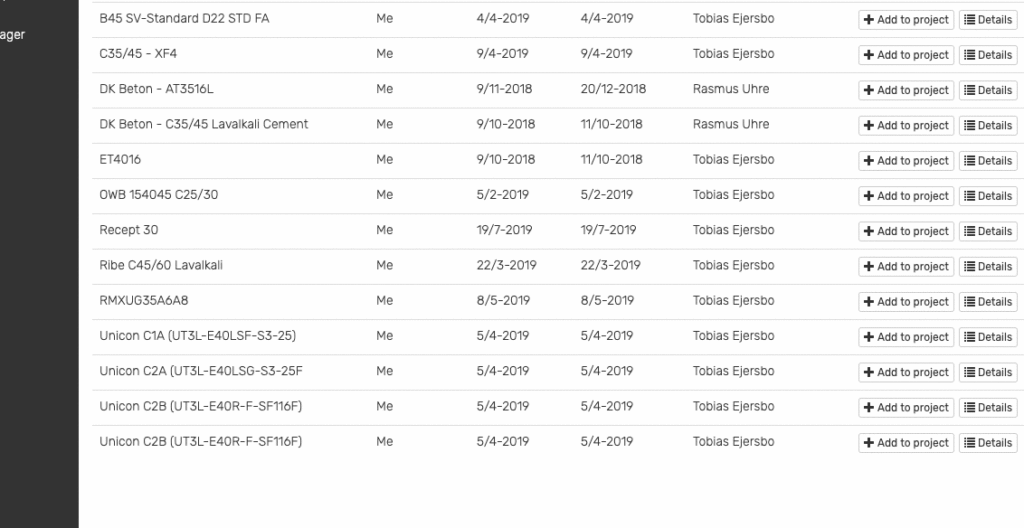Open Details for C35/45 - XF4
Image resolution: width=1024 pixels, height=528 pixels.
pyautogui.click(x=987, y=55)
